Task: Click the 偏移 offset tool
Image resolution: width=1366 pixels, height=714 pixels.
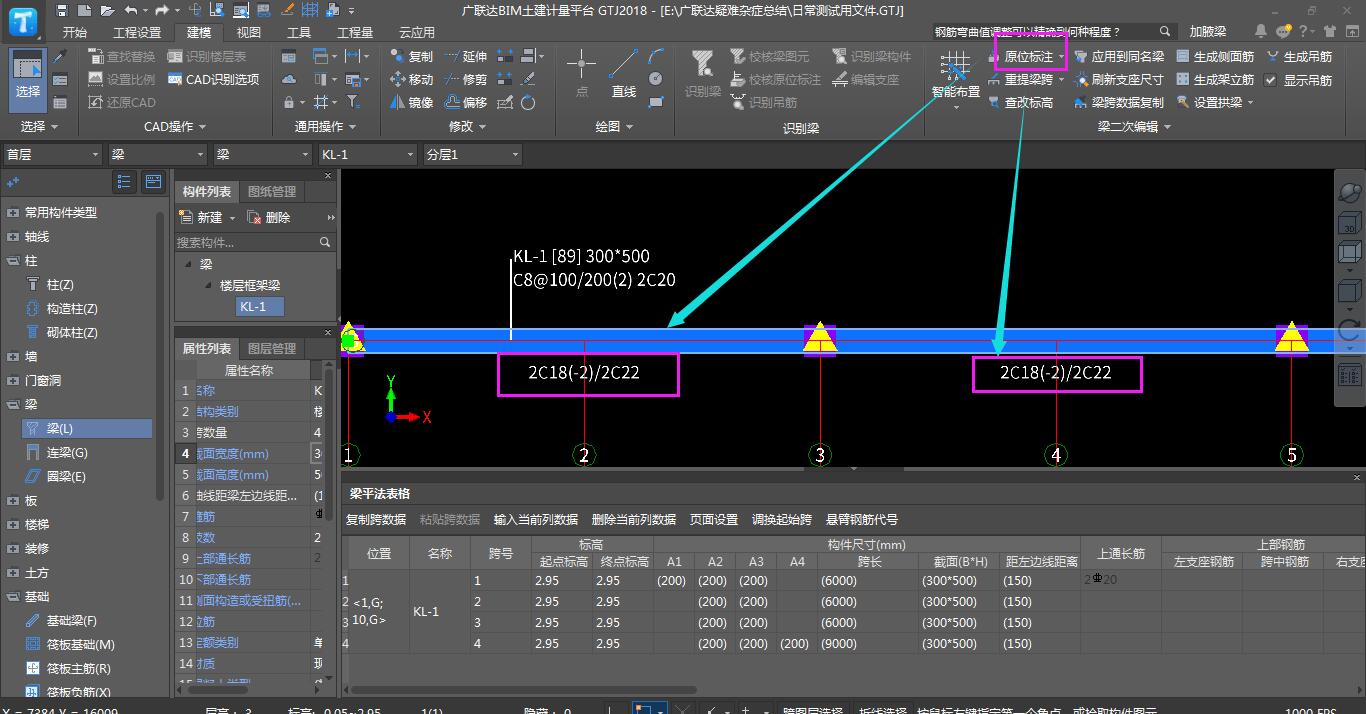Action: pyautogui.click(x=465, y=102)
